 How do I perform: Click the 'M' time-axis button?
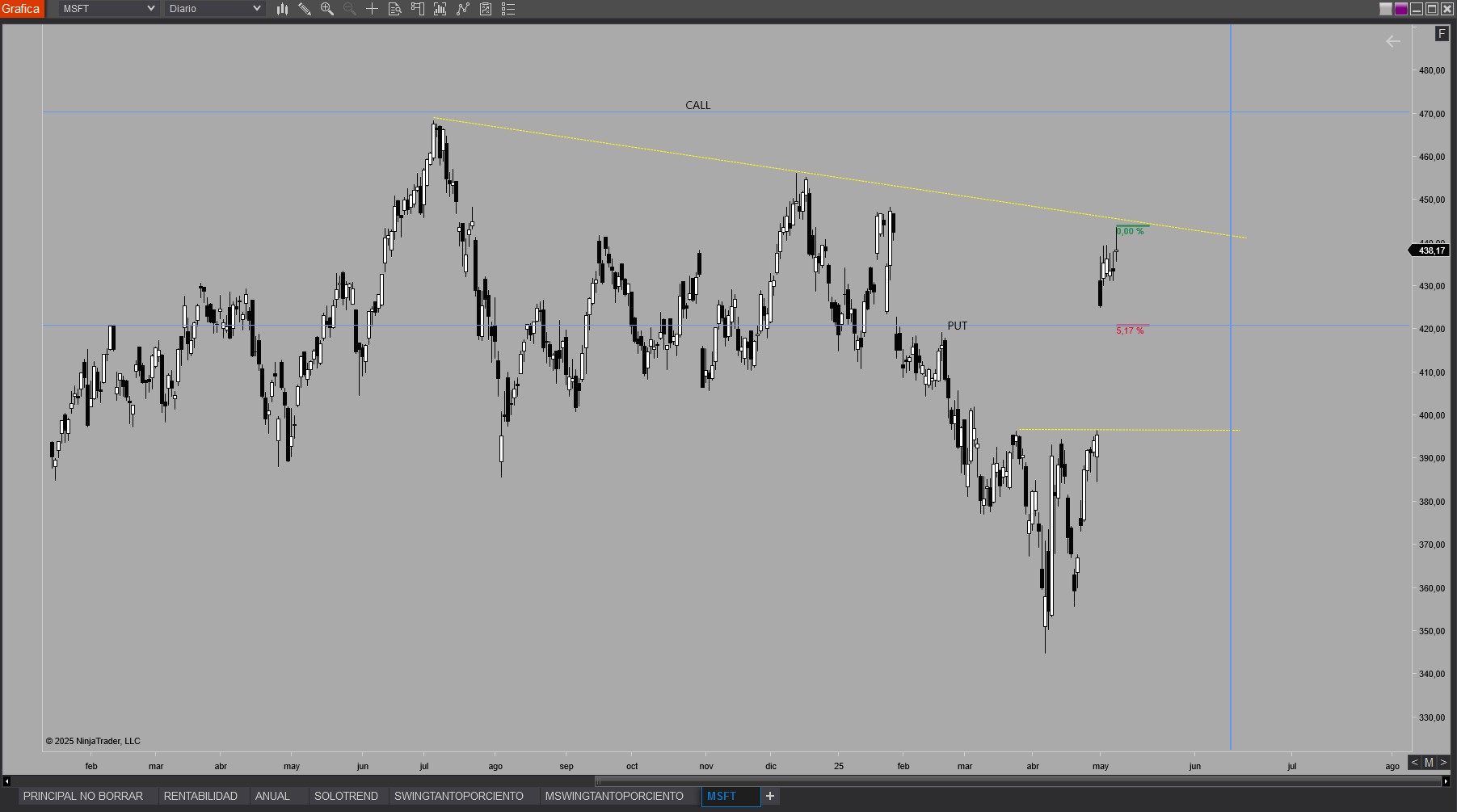click(x=1429, y=763)
